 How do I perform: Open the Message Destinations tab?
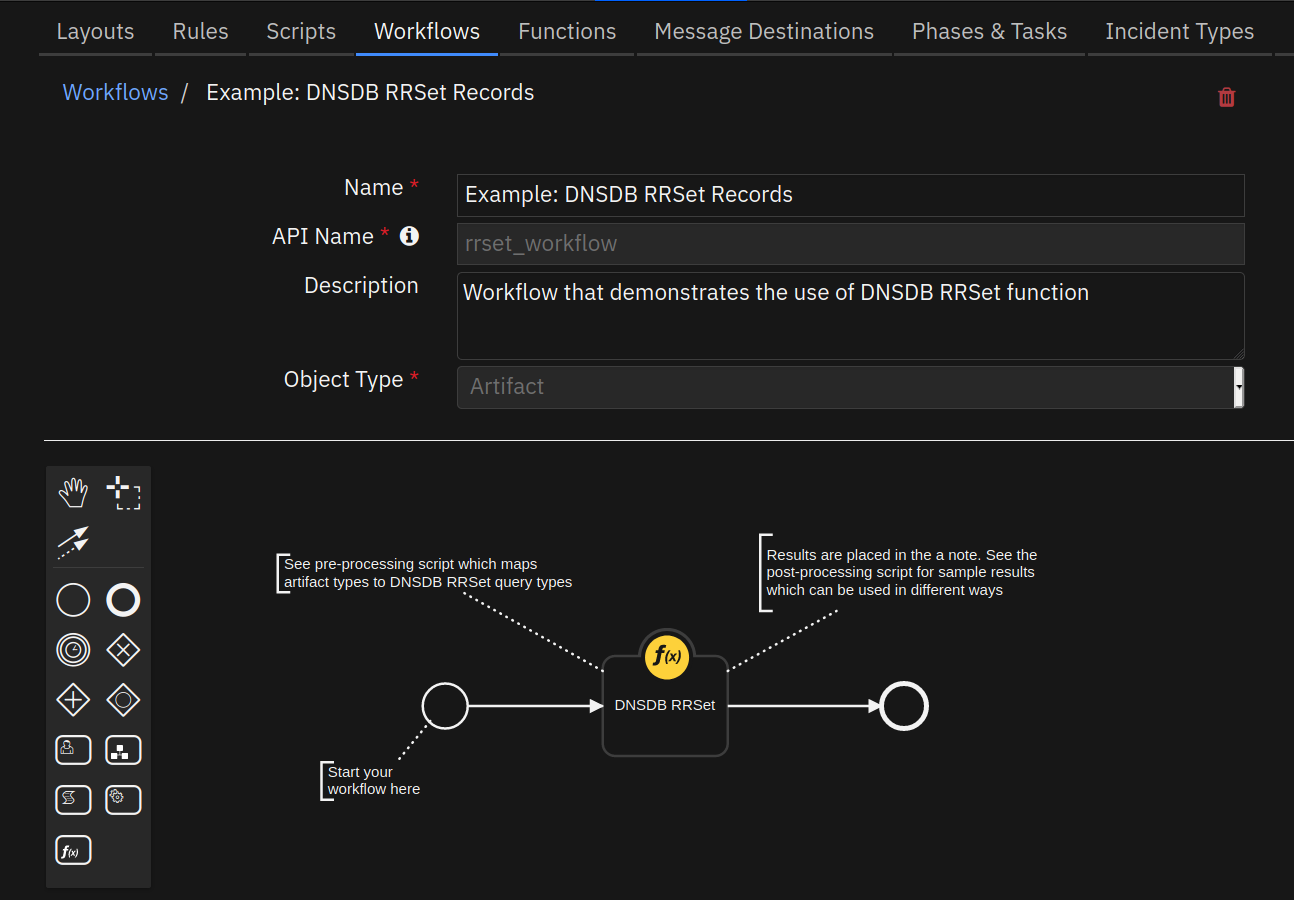click(764, 31)
